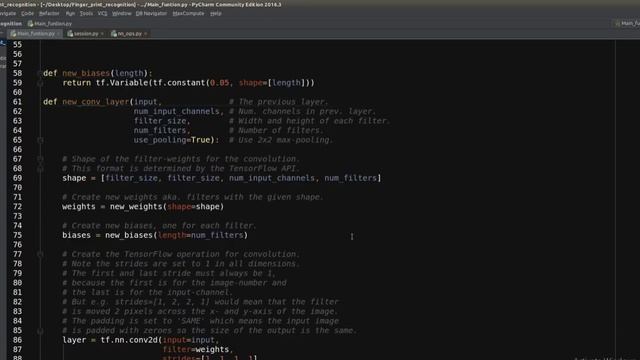Image resolution: width=640 pixels, height=360 pixels.
Task: Switch to the Main_funtion.py editor tab
Action: tap(35, 33)
